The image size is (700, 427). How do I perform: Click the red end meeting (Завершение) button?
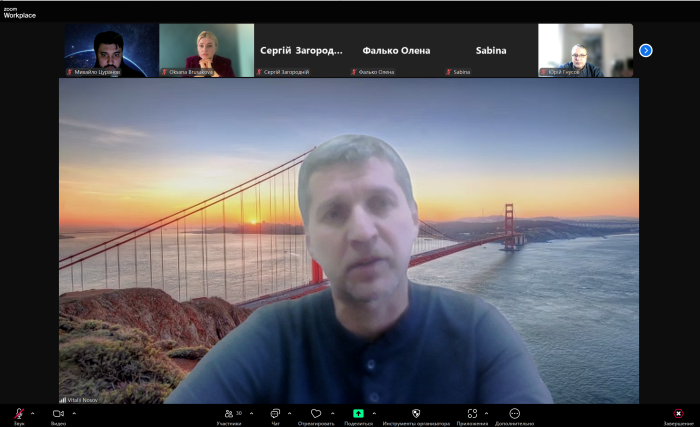679,413
